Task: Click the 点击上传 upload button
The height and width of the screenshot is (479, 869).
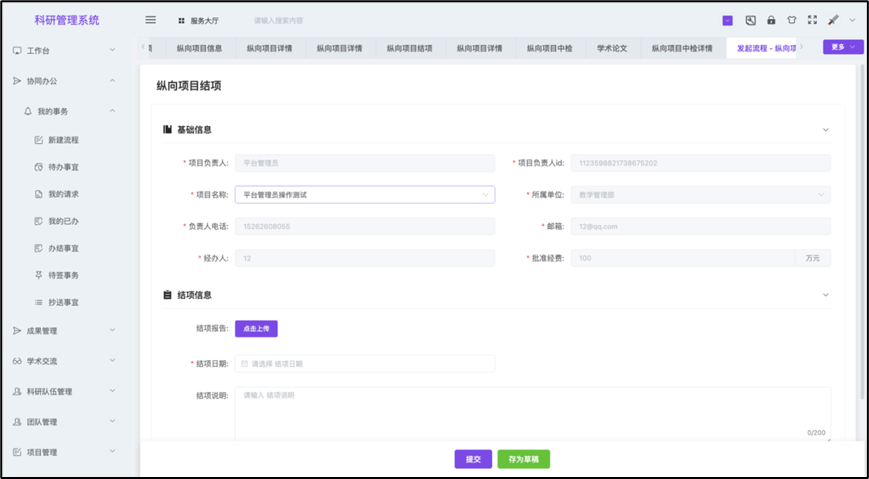Action: coord(256,328)
